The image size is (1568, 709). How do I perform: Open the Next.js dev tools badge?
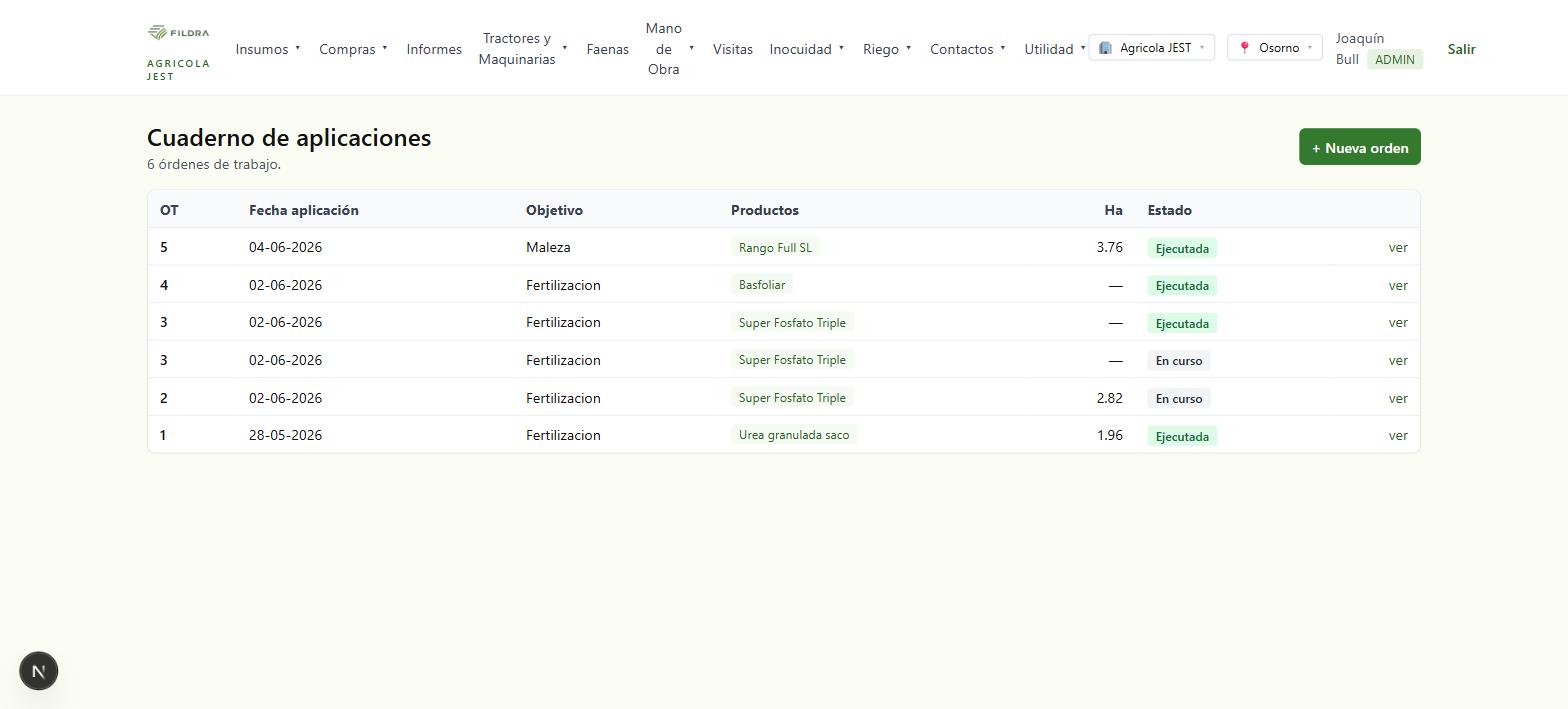39,671
